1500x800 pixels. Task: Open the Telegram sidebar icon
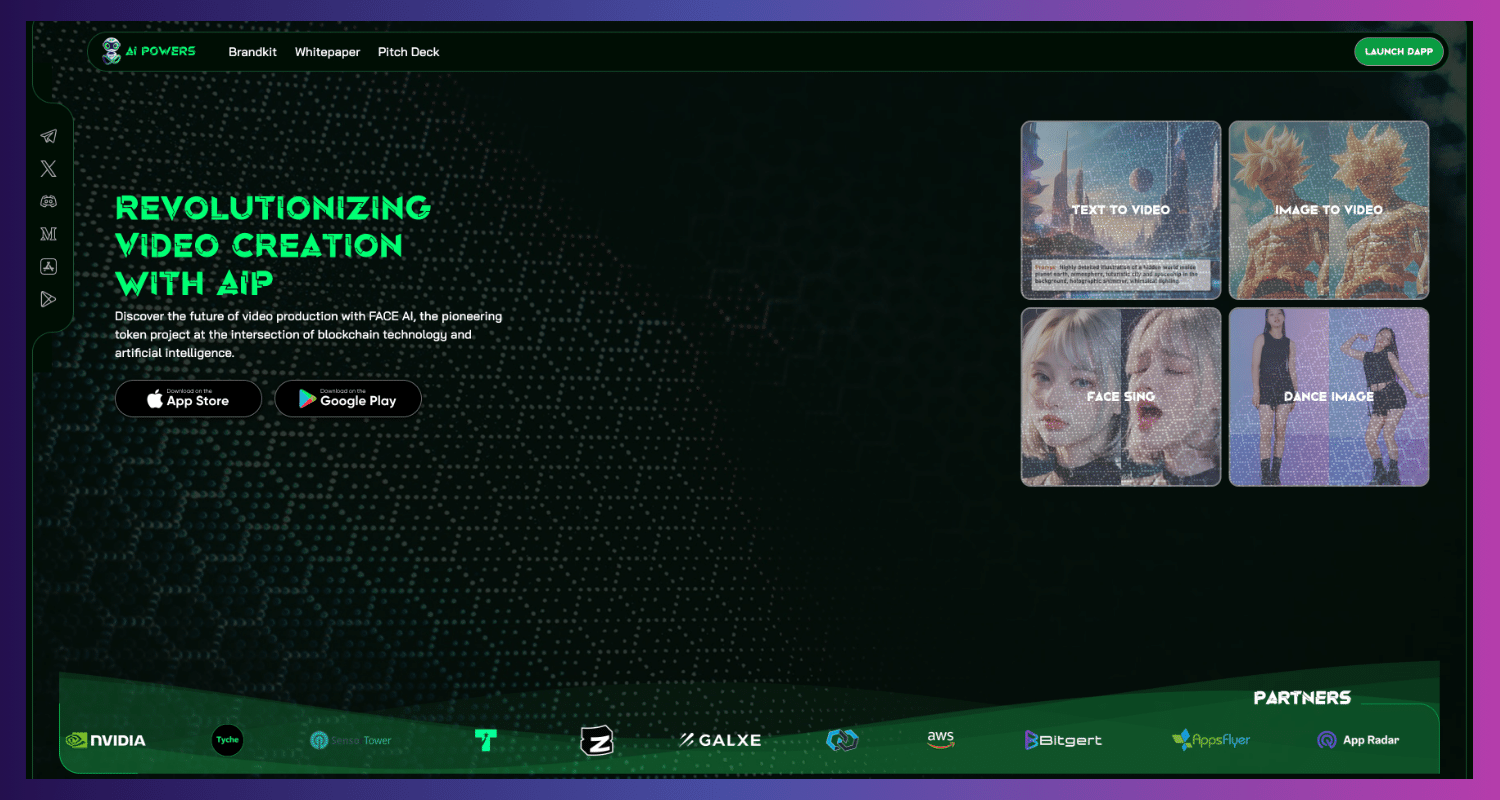coord(48,136)
